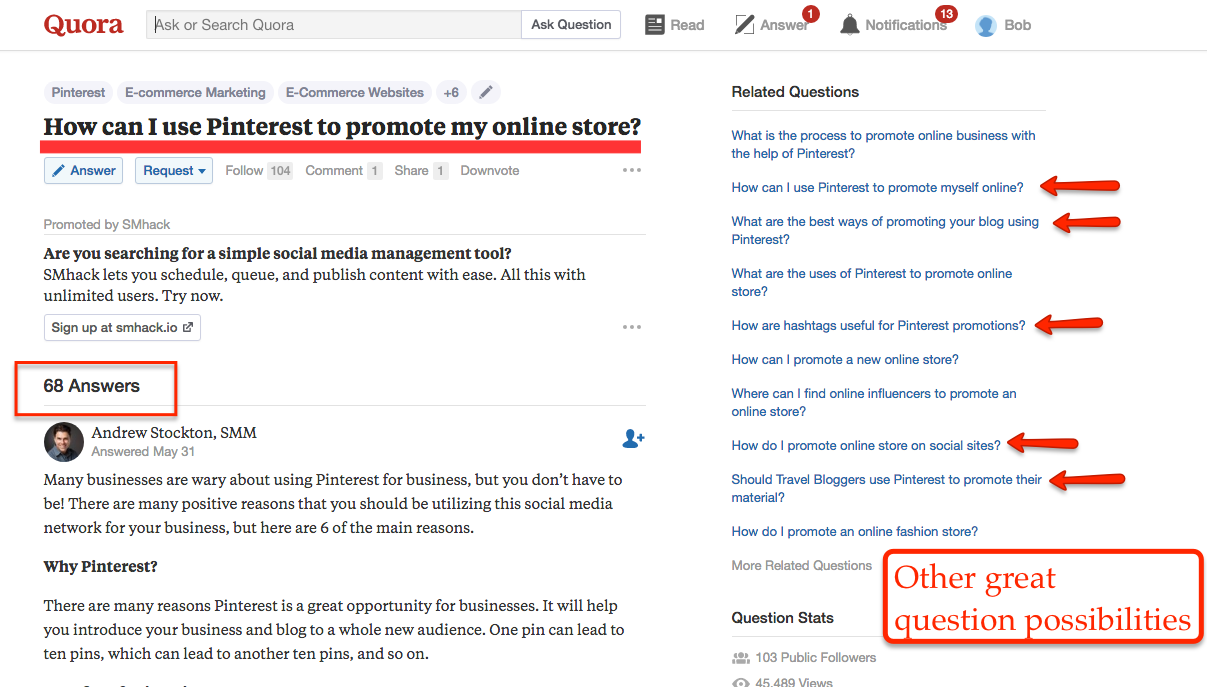Click 'Sign up at smhack.io' button

click(121, 327)
